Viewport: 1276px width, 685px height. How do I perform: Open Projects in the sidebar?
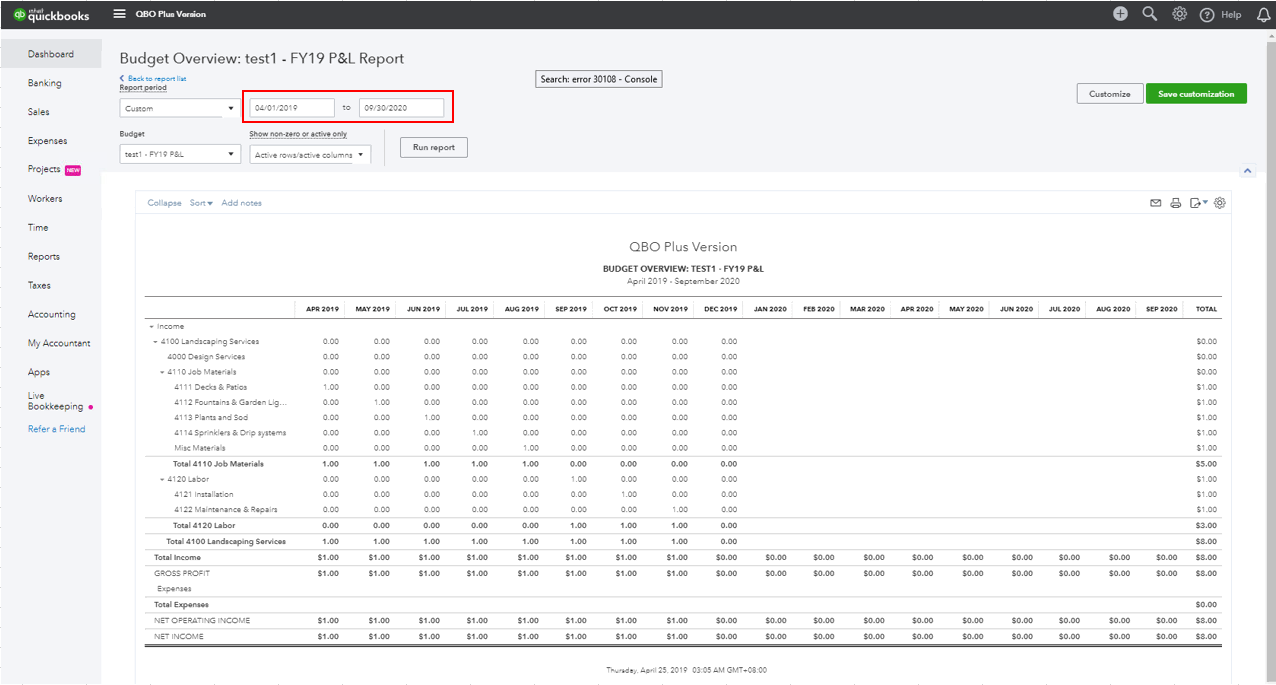(44, 169)
